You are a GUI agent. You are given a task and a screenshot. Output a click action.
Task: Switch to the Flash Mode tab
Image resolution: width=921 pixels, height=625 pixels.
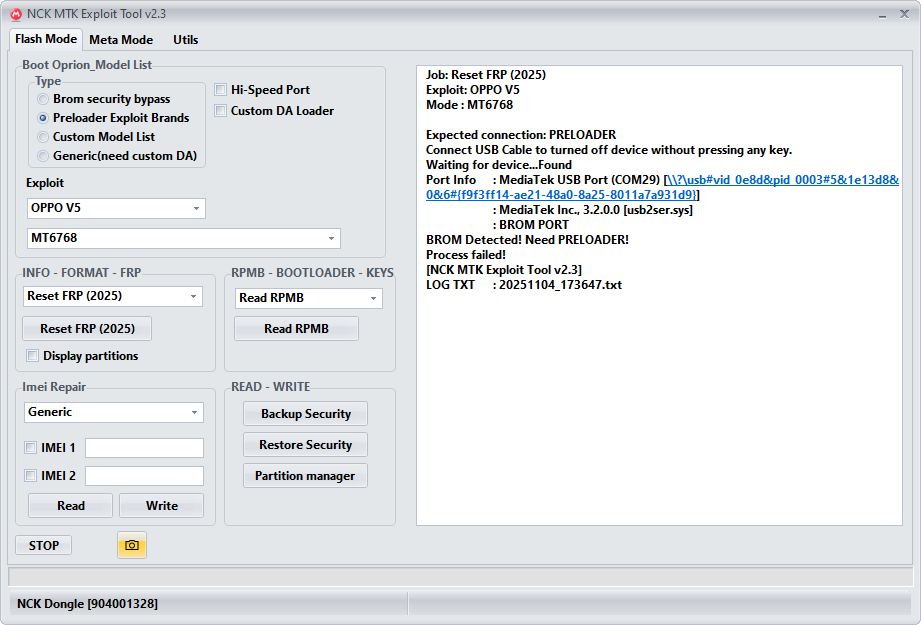(46, 39)
